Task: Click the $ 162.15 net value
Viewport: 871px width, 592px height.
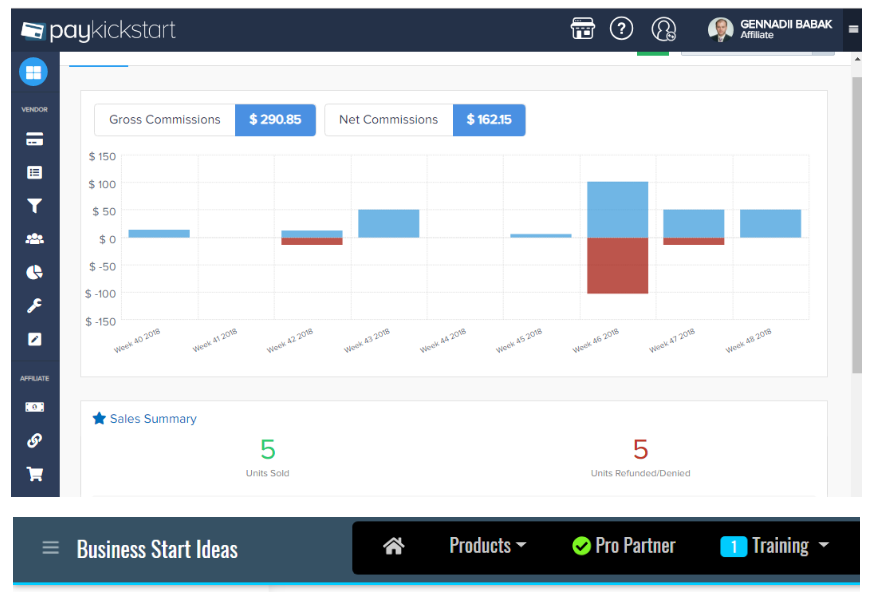Action: (x=489, y=120)
